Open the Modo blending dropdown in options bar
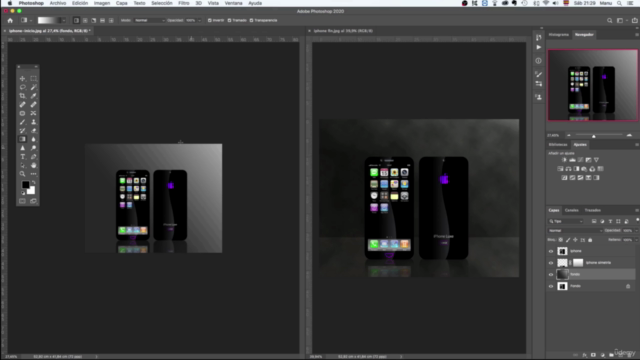This screenshot has width=640, height=360. (x=149, y=20)
